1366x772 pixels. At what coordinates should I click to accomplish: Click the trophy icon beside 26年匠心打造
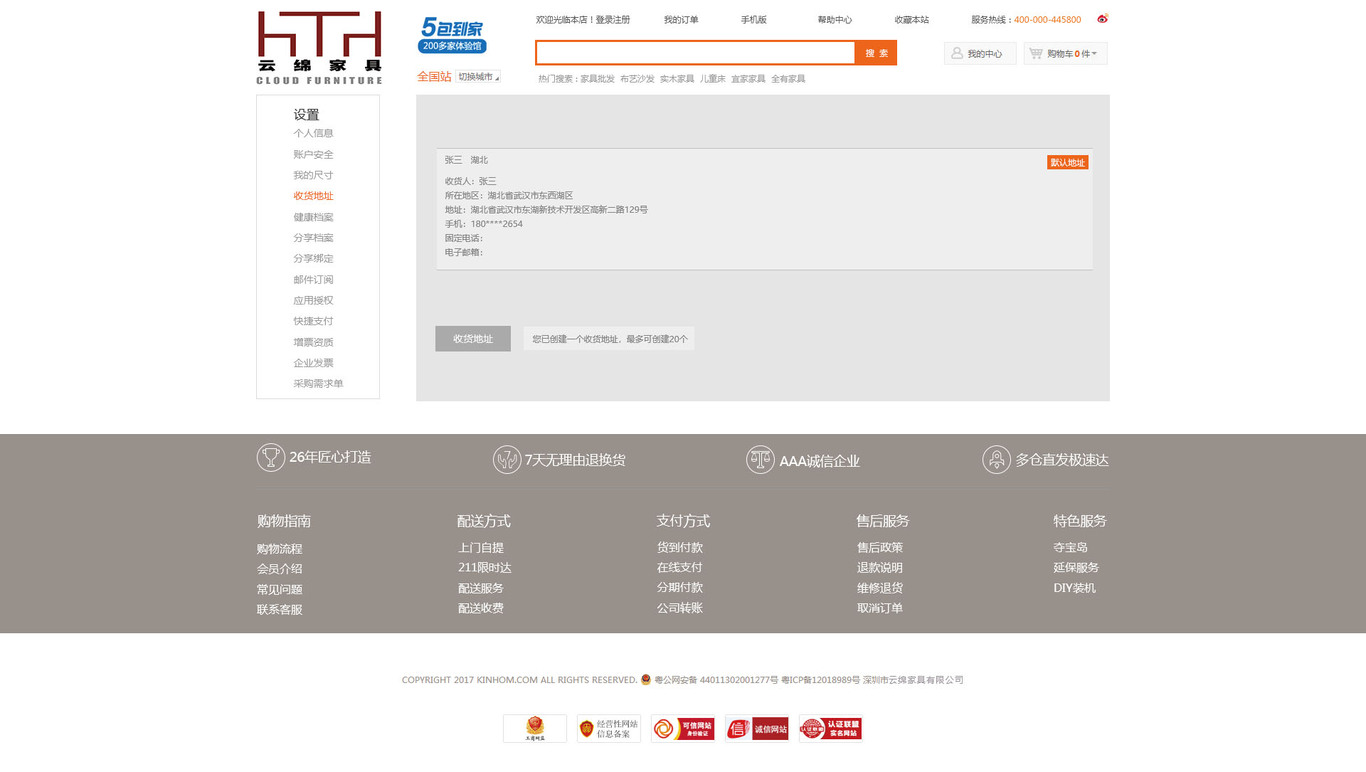270,458
